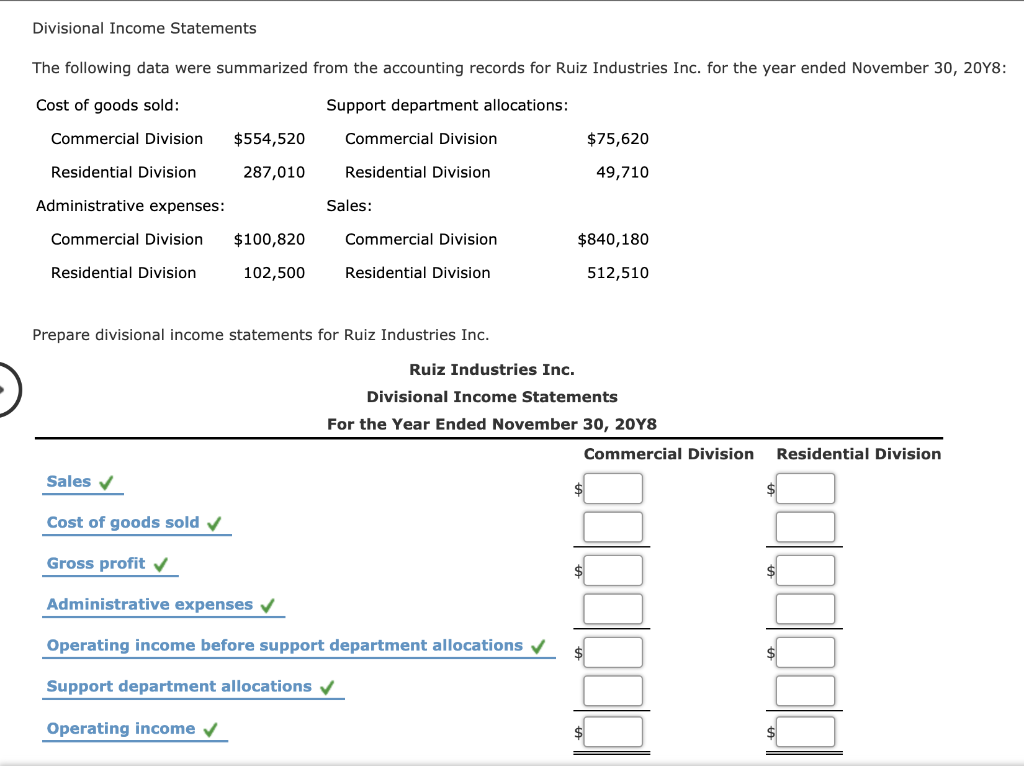Click the Residential Division Administrative expenses field

(x=805, y=608)
